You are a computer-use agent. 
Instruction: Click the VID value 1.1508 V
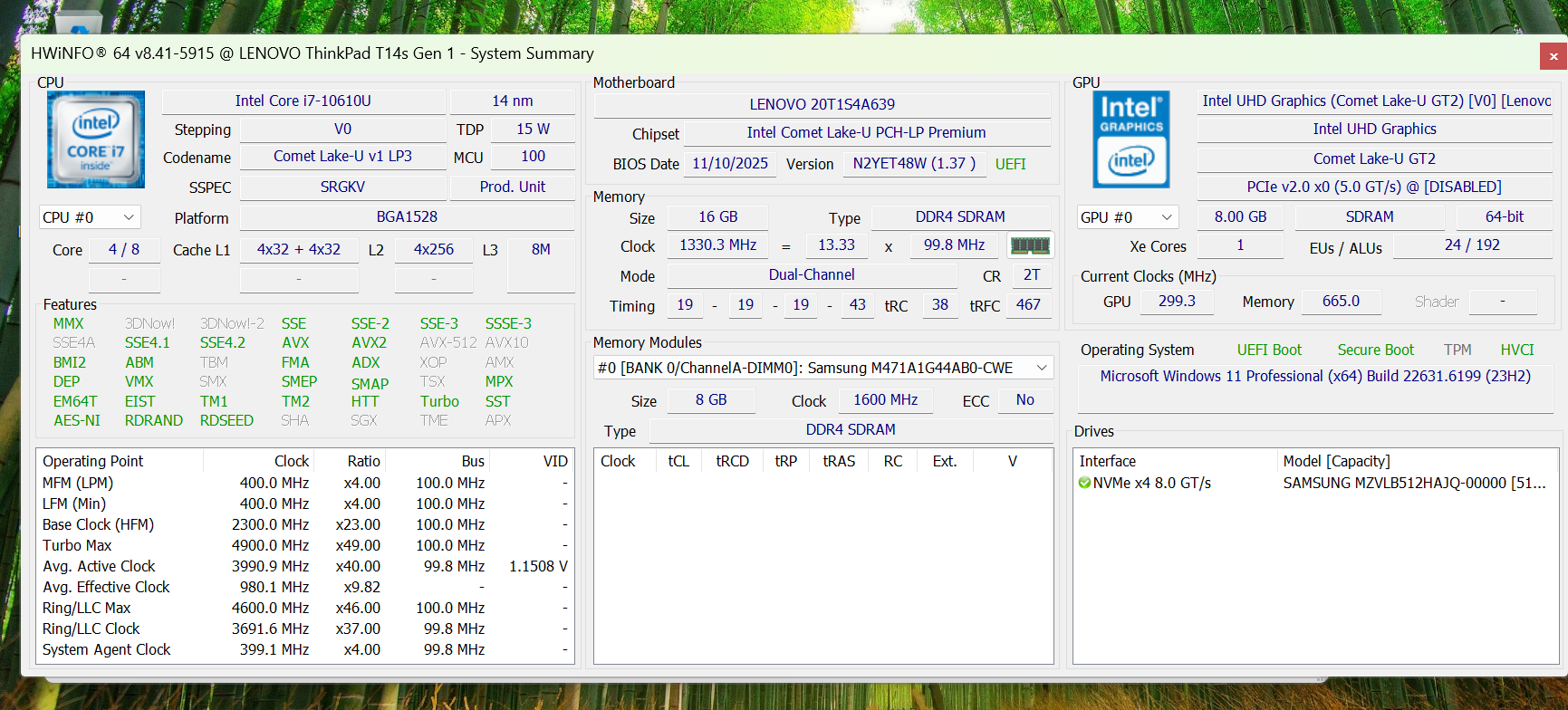tap(538, 567)
